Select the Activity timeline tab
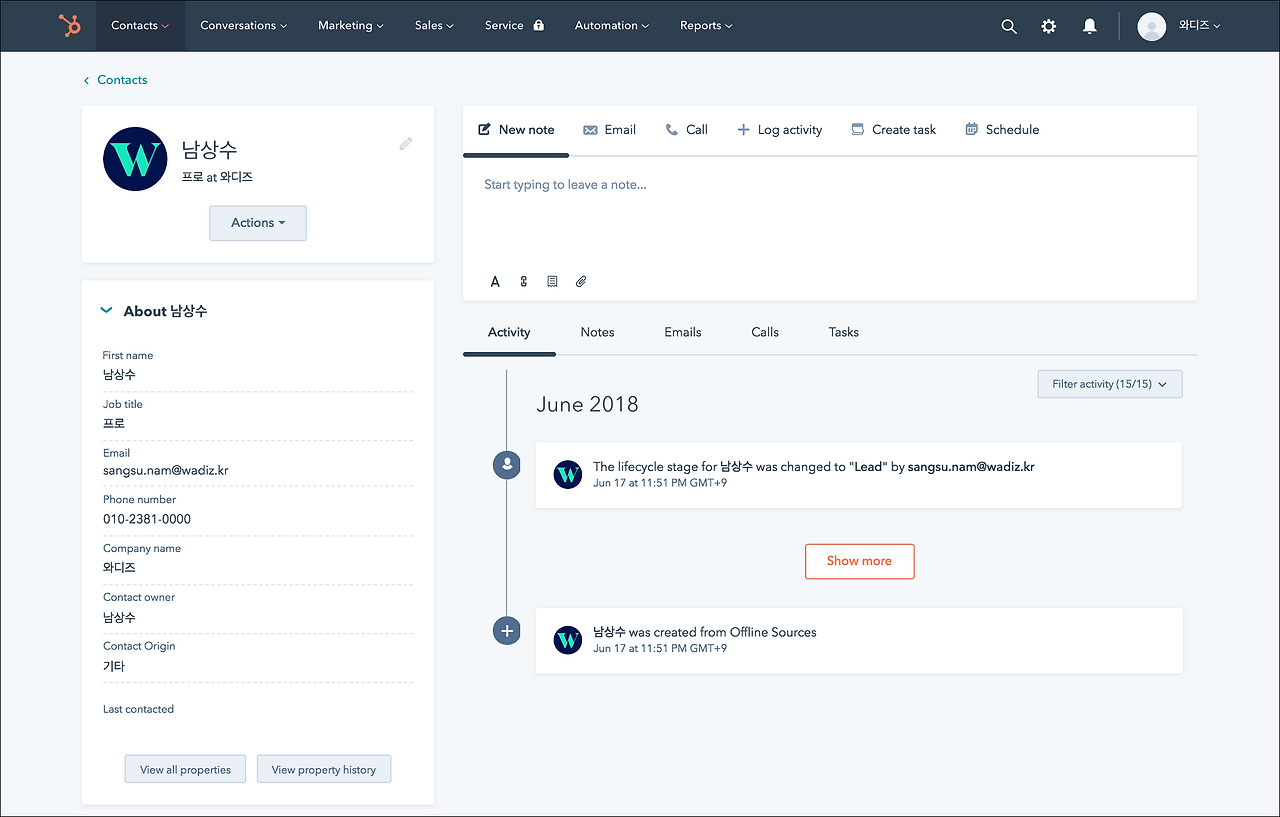The height and width of the screenshot is (817, 1280). click(x=509, y=332)
